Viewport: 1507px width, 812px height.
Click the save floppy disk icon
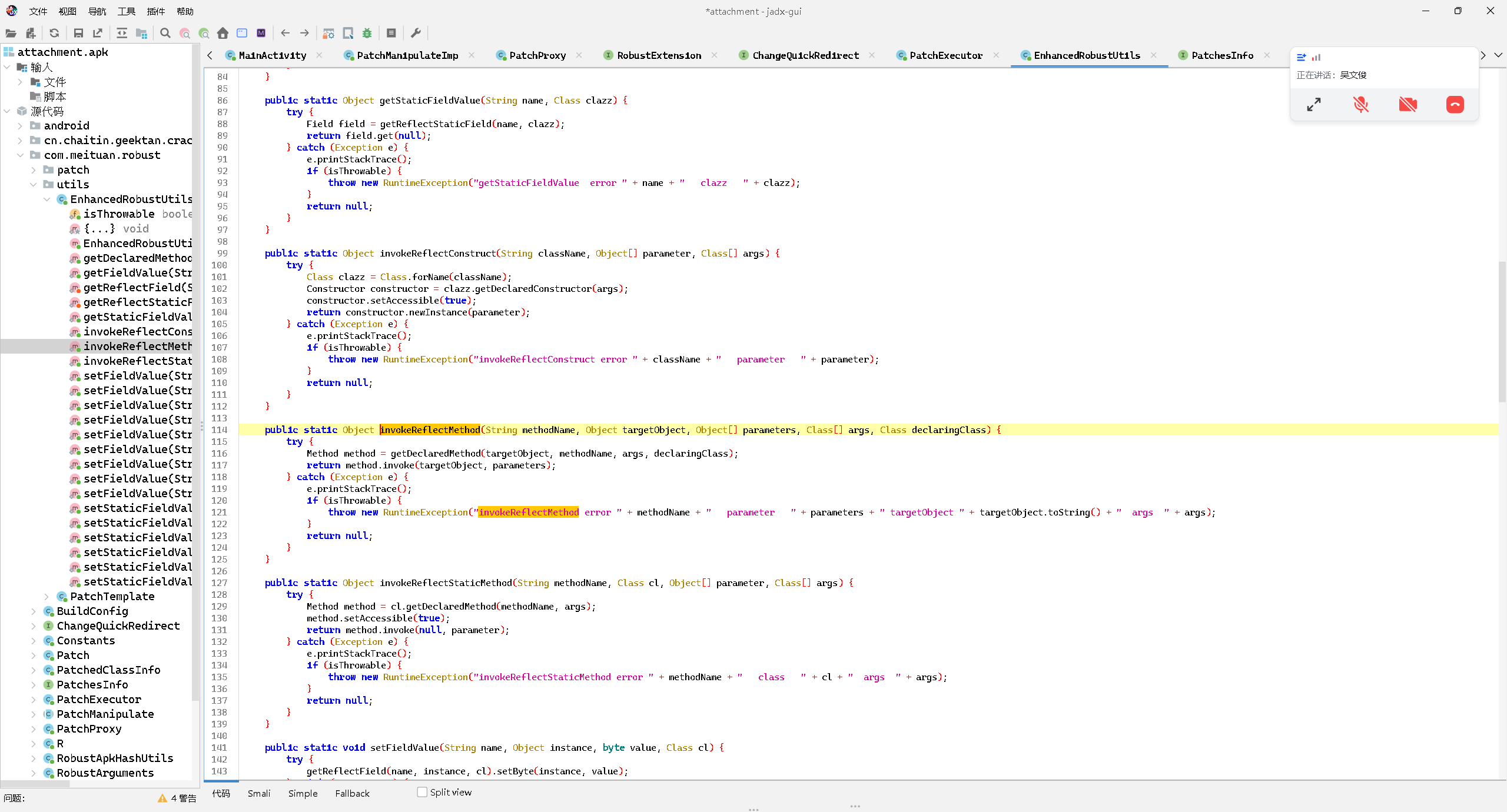78,34
